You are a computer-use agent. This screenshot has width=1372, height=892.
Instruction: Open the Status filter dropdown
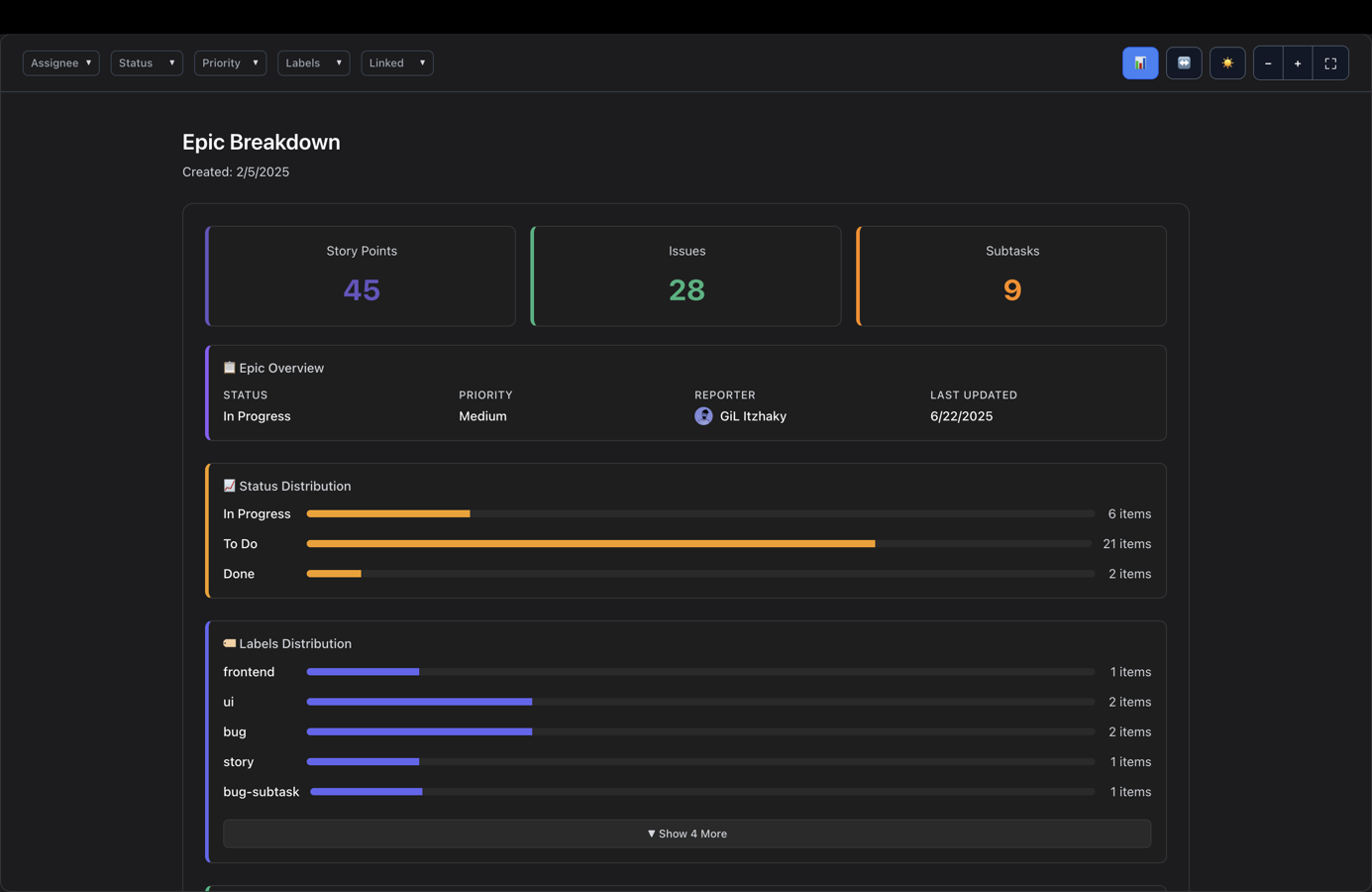(147, 62)
